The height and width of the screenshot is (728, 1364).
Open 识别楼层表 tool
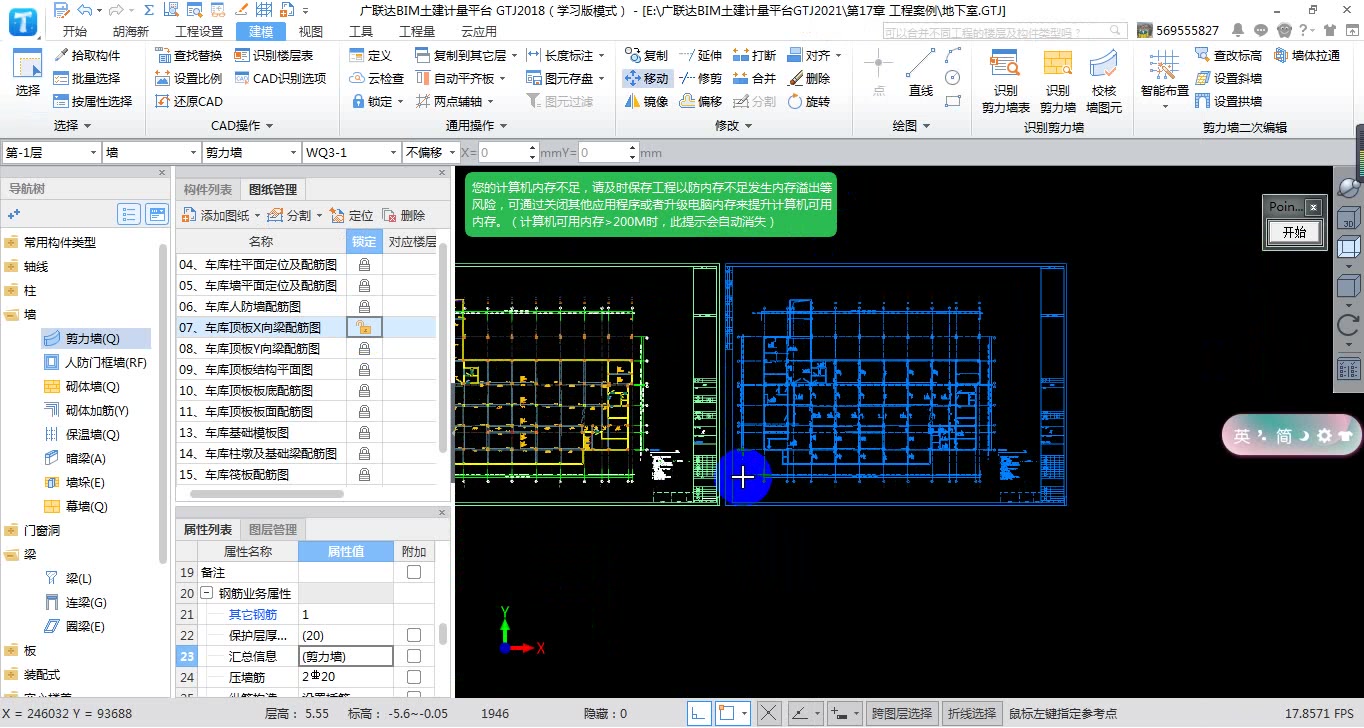274,55
